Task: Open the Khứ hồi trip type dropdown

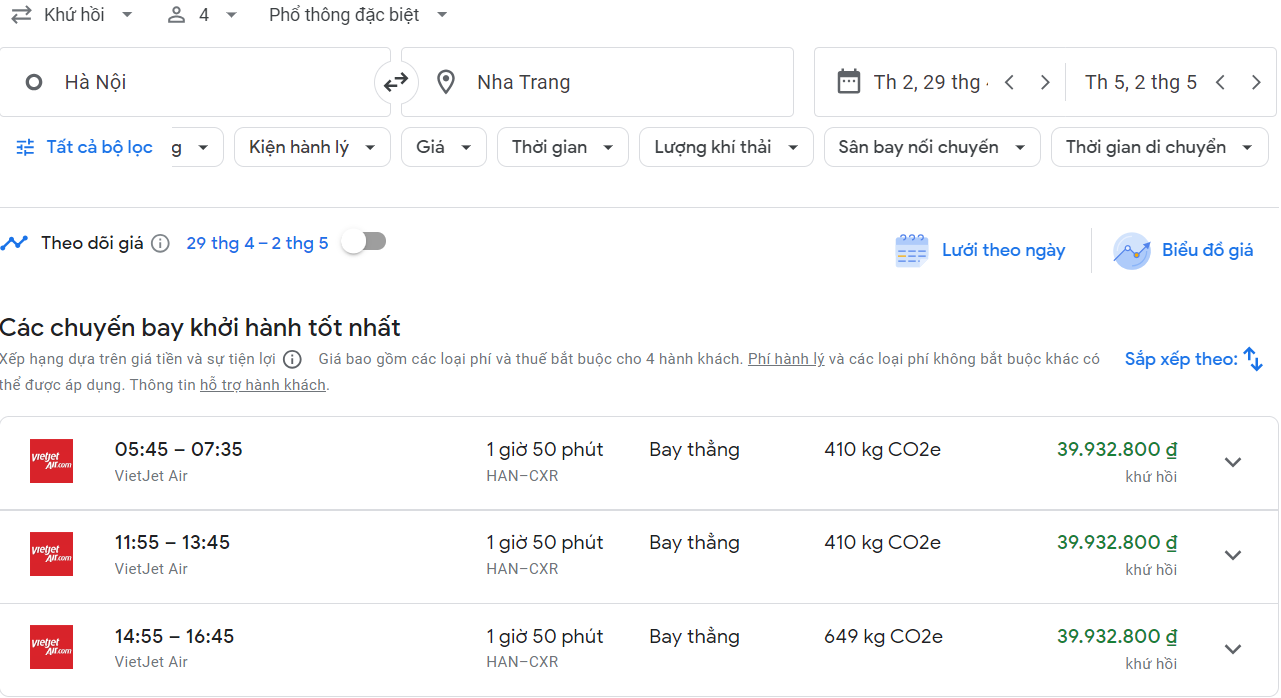Action: point(72,15)
